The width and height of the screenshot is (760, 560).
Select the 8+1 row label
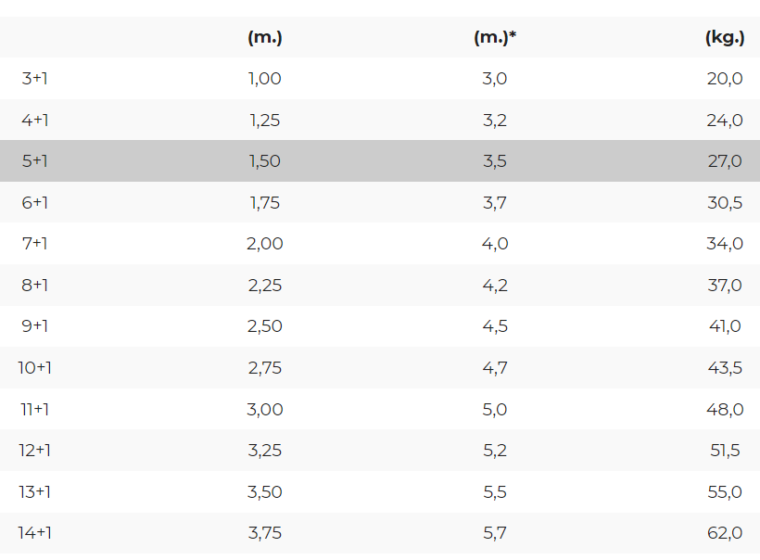(34, 285)
